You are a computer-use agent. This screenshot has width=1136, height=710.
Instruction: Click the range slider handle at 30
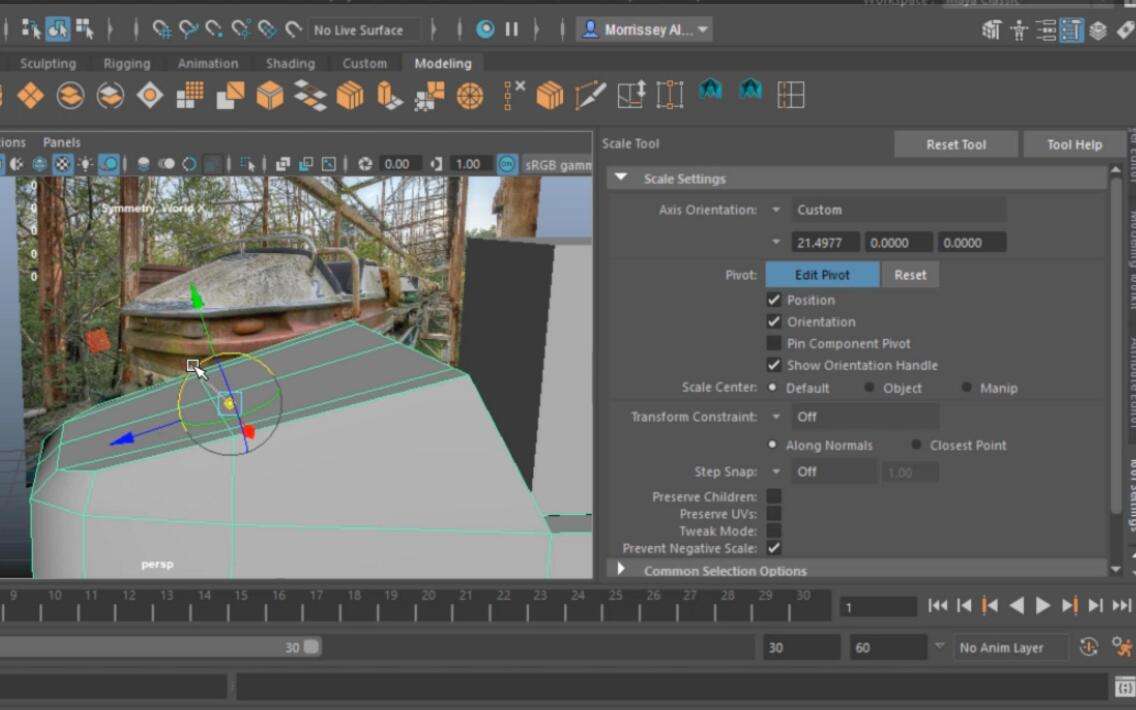point(312,646)
